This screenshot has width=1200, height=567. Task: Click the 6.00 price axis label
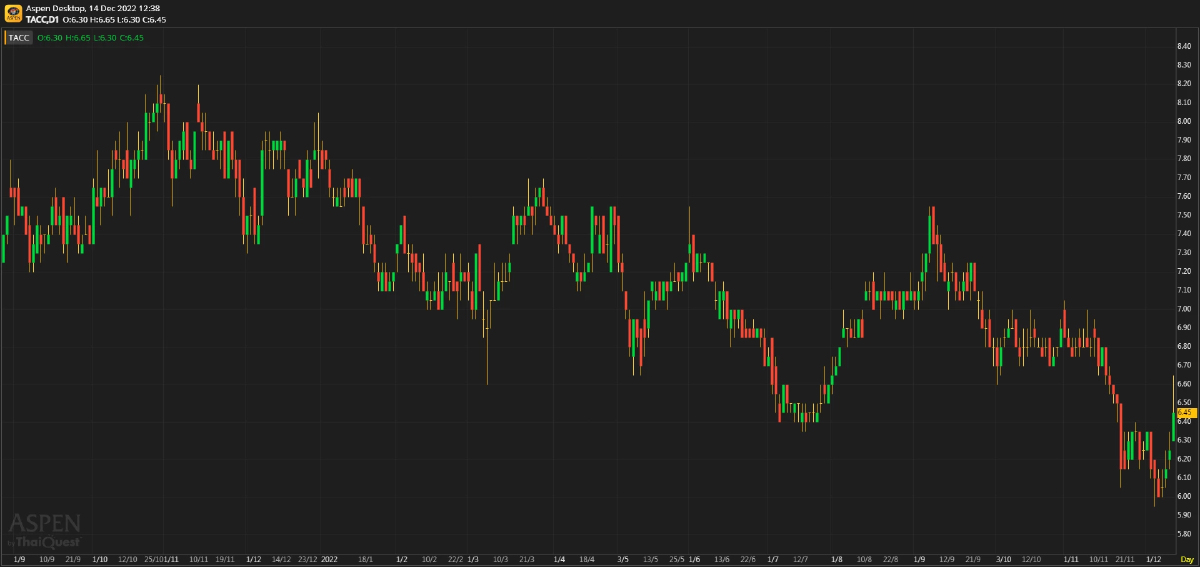(1185, 497)
